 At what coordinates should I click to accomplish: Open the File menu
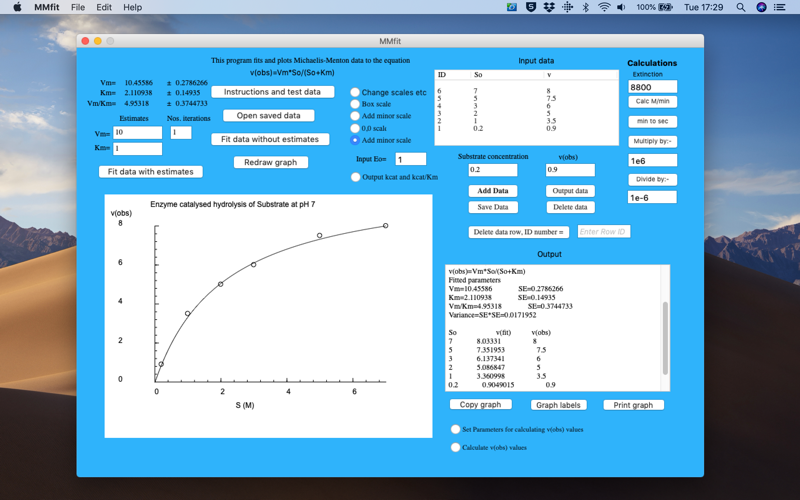[x=78, y=7]
